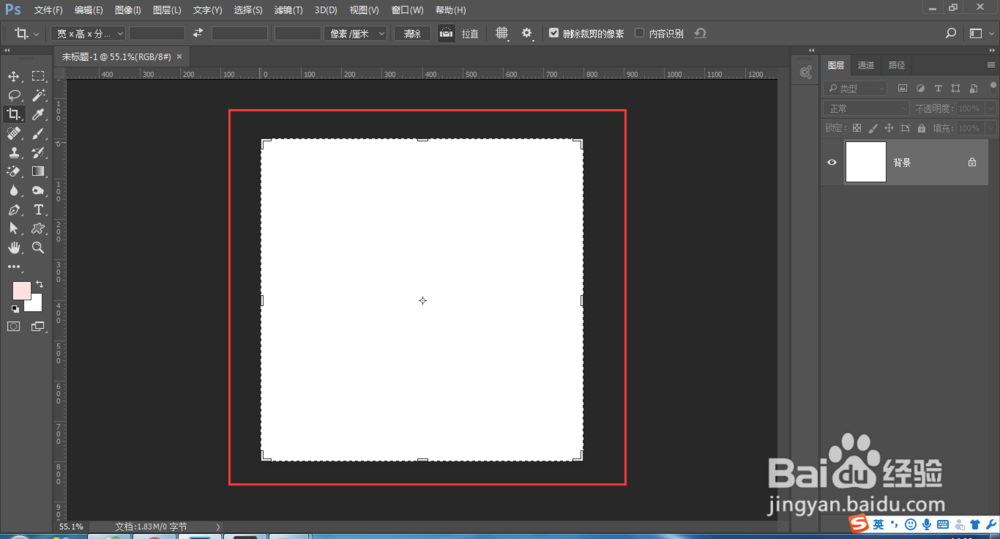Click the straighten level icon
This screenshot has width=1000, height=539.
(446, 33)
